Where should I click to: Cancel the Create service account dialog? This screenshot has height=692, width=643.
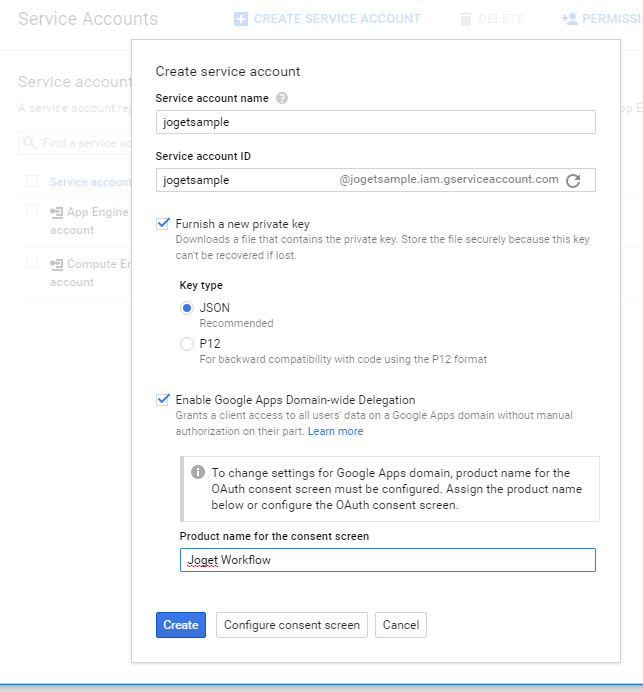point(401,625)
